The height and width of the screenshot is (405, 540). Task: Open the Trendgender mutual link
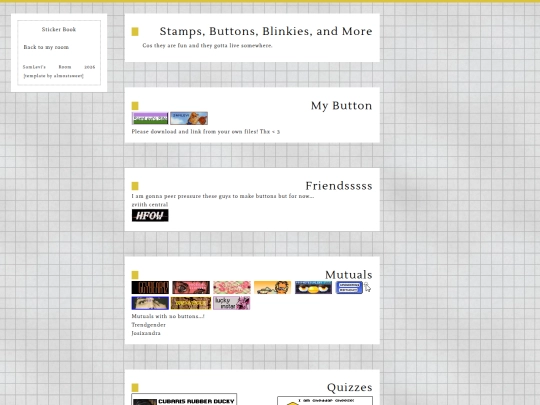[148, 325]
